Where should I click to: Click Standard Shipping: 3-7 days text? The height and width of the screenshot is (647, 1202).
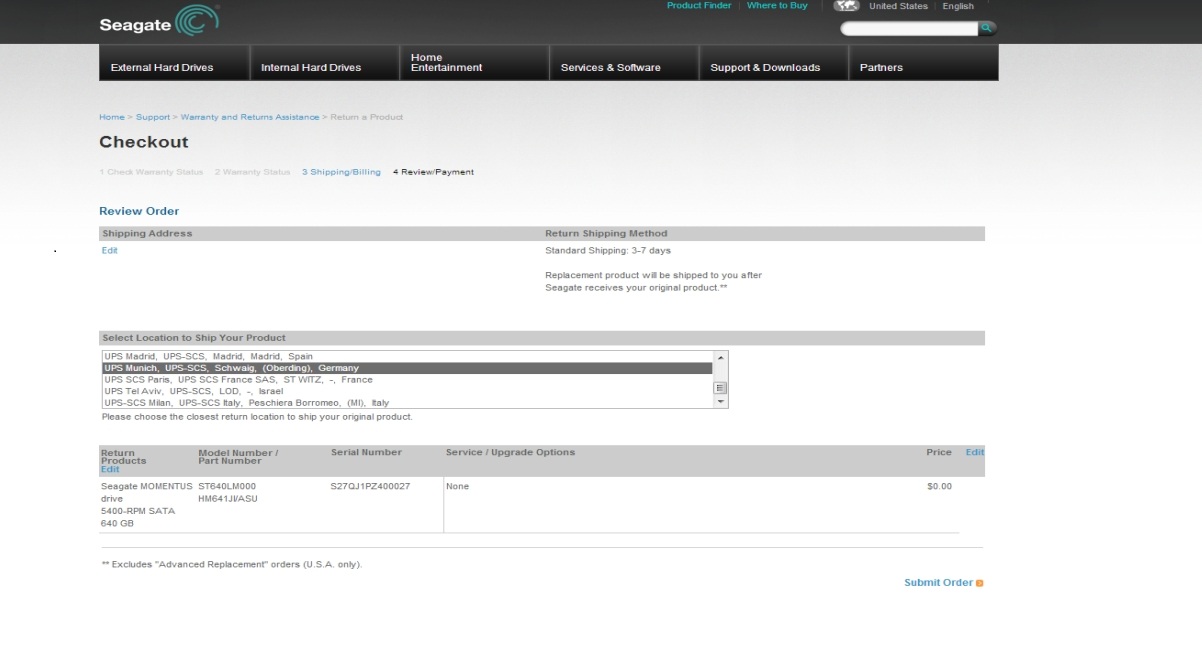click(608, 250)
